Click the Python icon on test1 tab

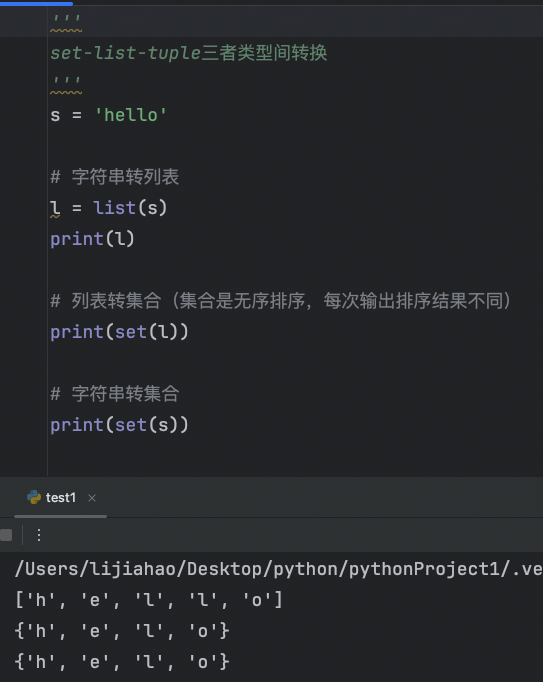tap(34, 497)
